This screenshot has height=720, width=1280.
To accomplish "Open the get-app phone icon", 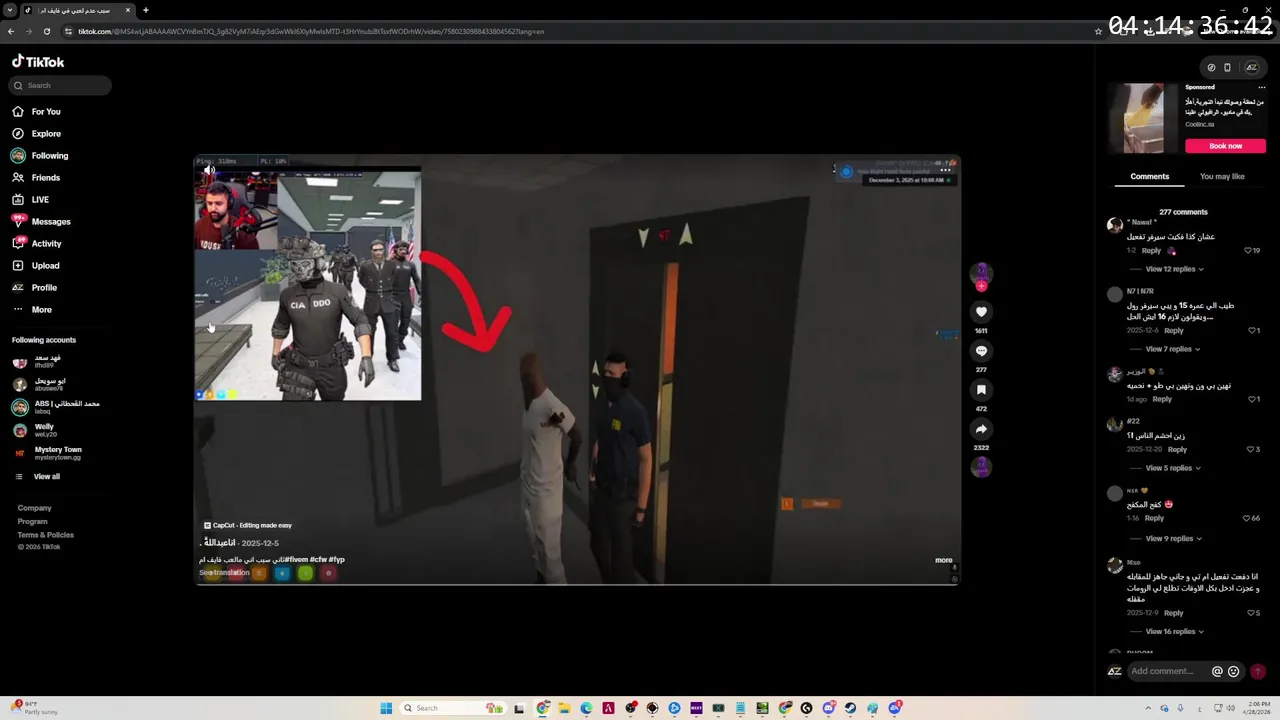I will pyautogui.click(x=1227, y=68).
